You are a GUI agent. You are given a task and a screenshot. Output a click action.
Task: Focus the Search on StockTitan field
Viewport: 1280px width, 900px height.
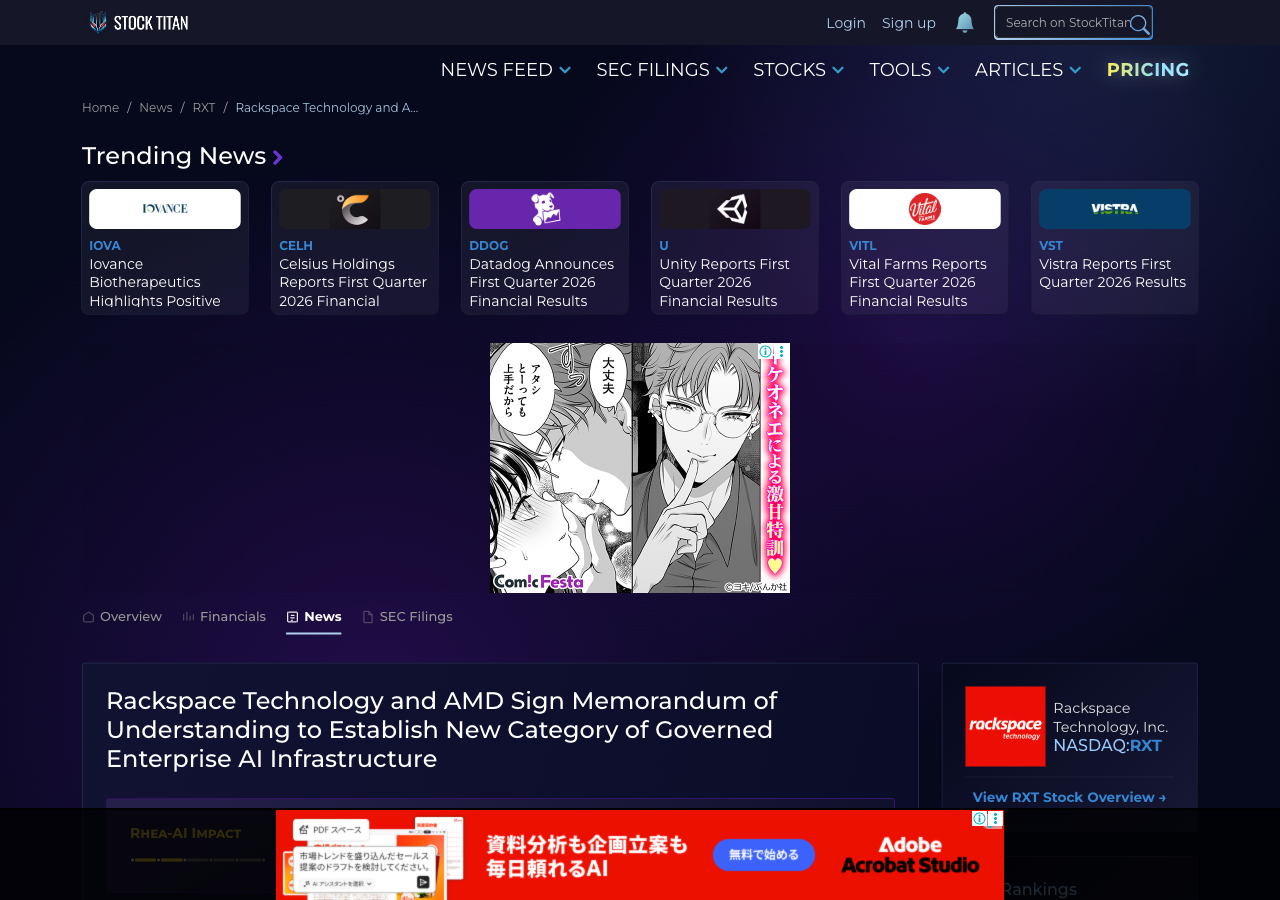1073,22
